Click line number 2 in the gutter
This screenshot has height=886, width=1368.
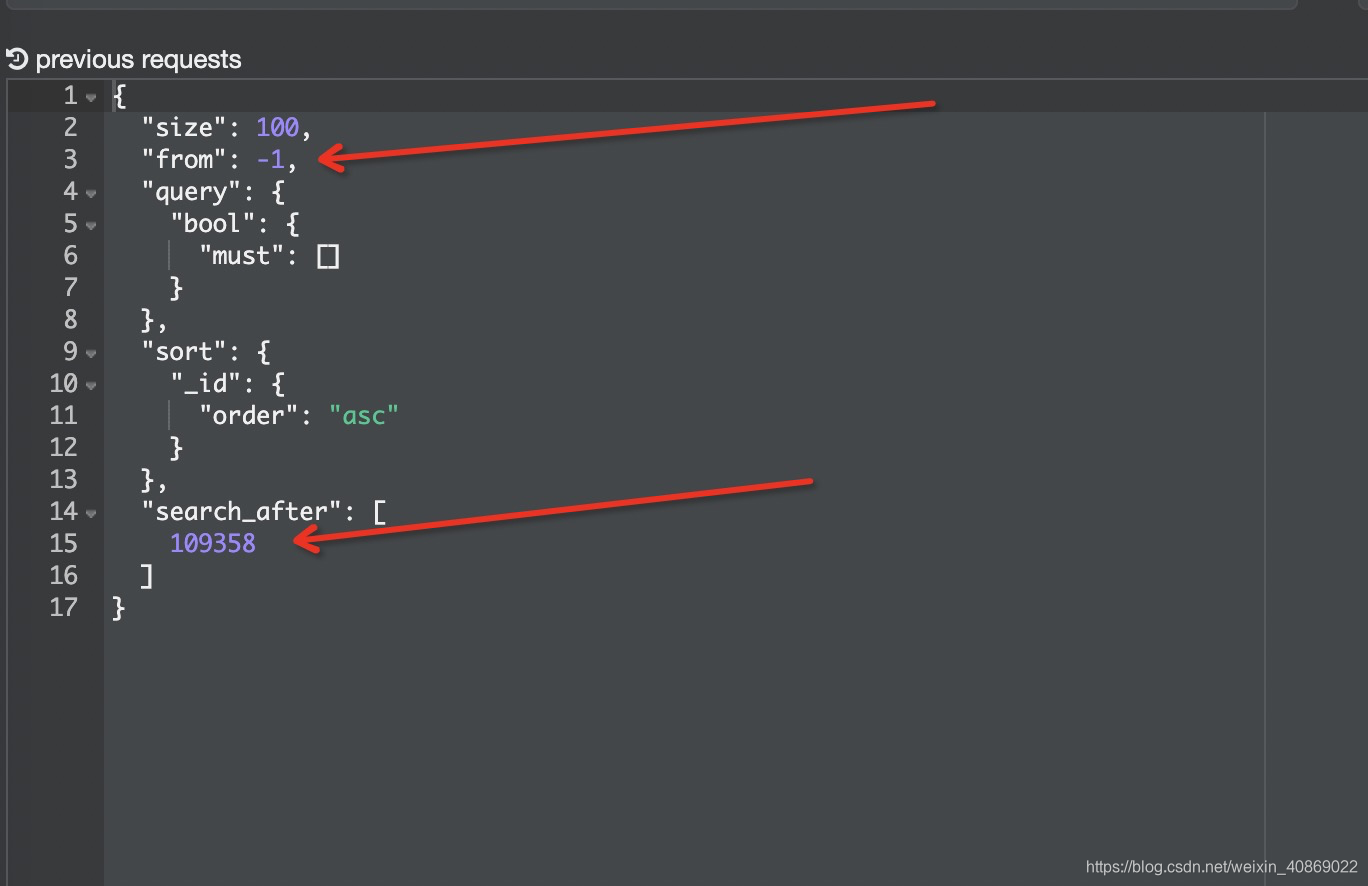(70, 127)
